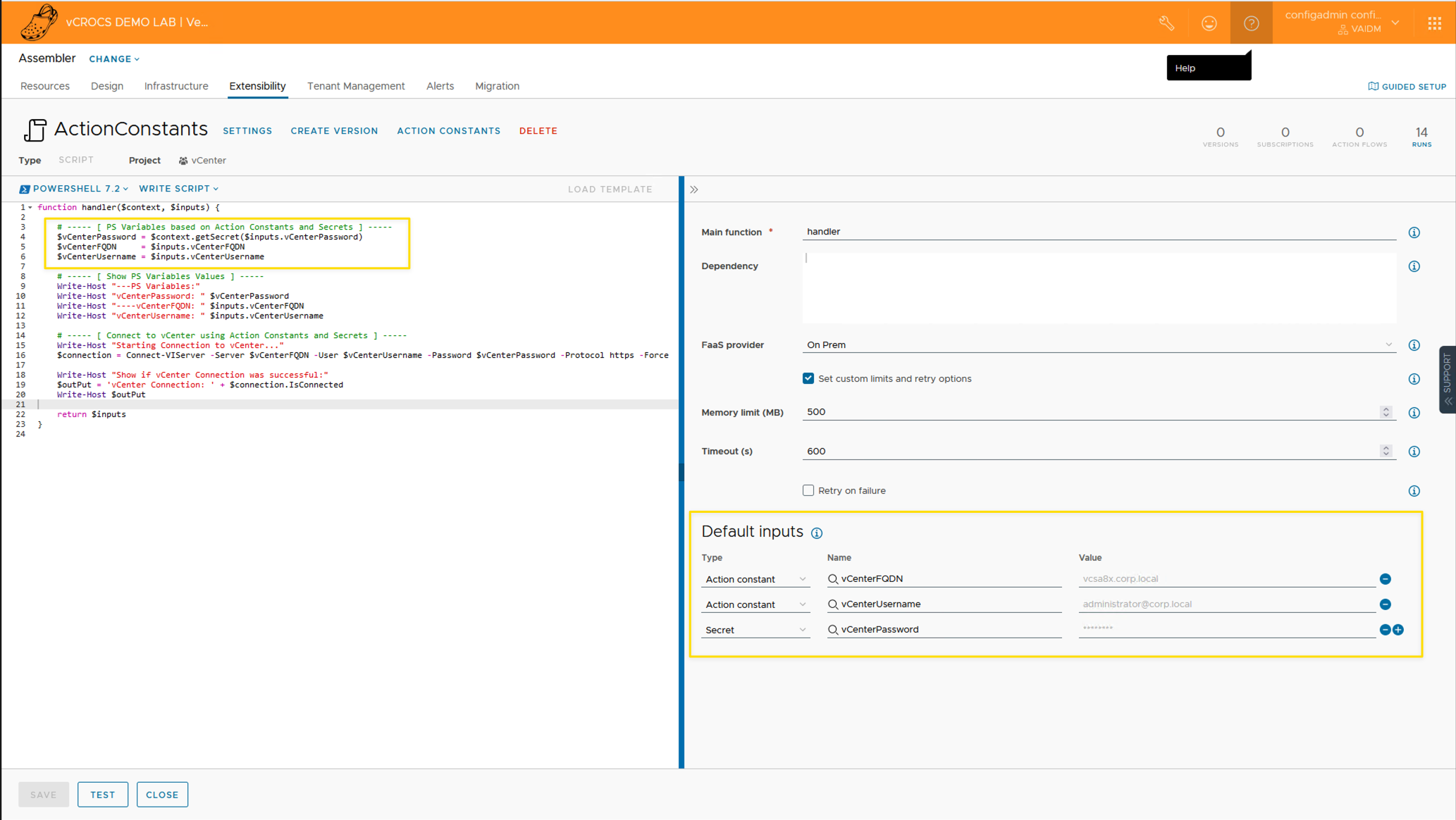This screenshot has height=820, width=1456.
Task: Remove the vCenterFQDN input with minus icon
Action: 1385,579
